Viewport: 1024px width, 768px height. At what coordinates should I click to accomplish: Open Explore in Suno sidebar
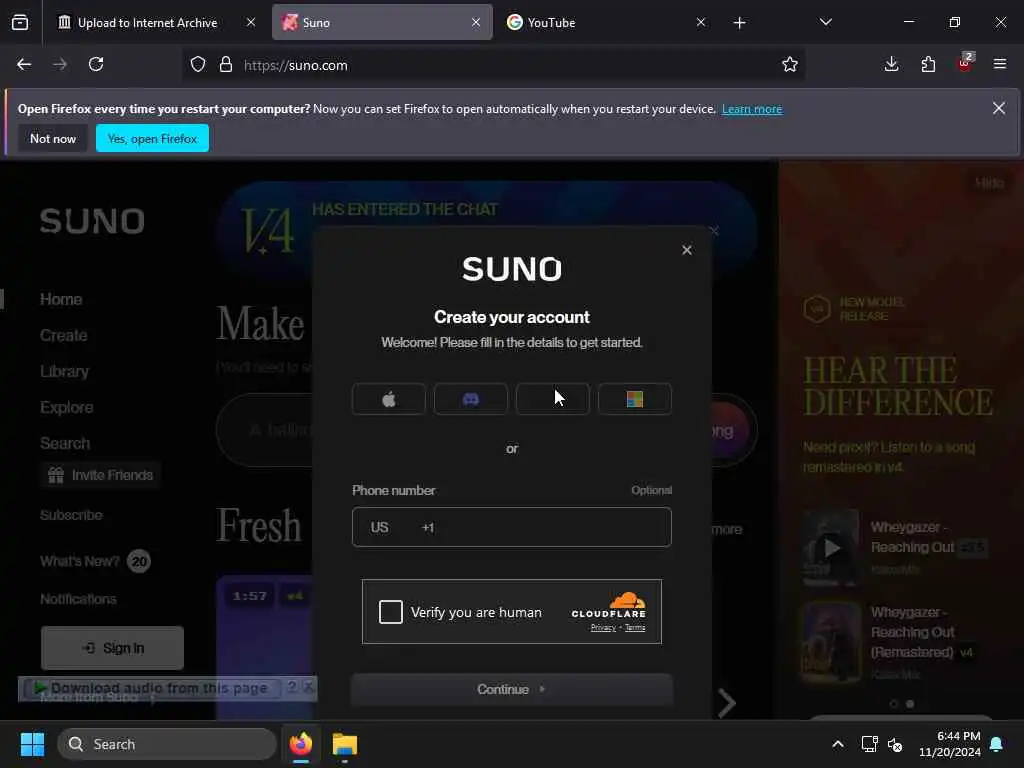[67, 408]
